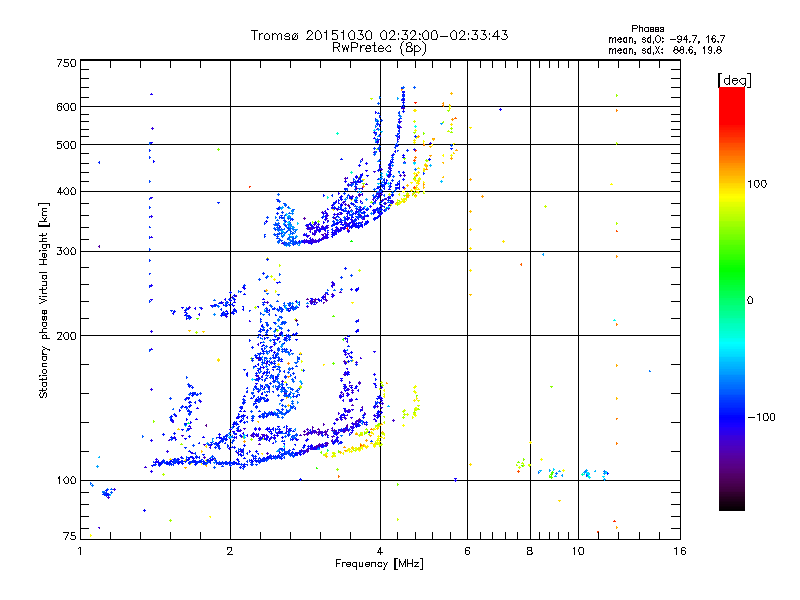Click the y-axis label '750'

(66, 63)
